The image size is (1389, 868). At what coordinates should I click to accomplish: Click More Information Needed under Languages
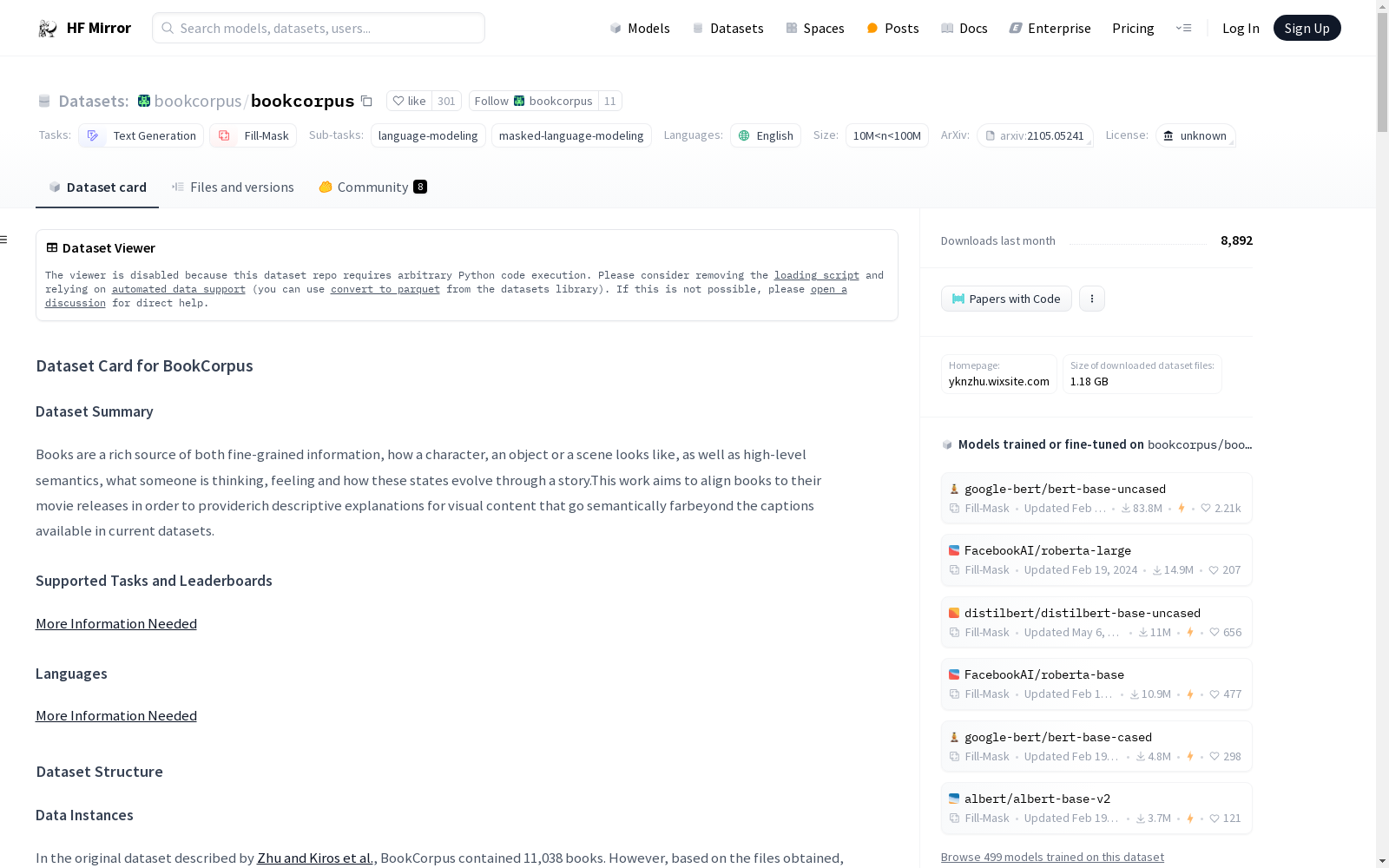pos(116,715)
